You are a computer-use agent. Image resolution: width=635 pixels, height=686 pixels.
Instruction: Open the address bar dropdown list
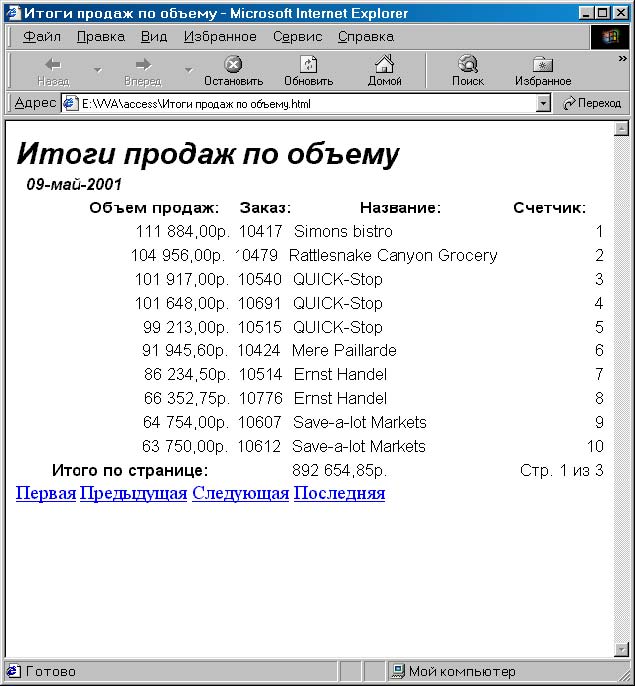point(543,103)
